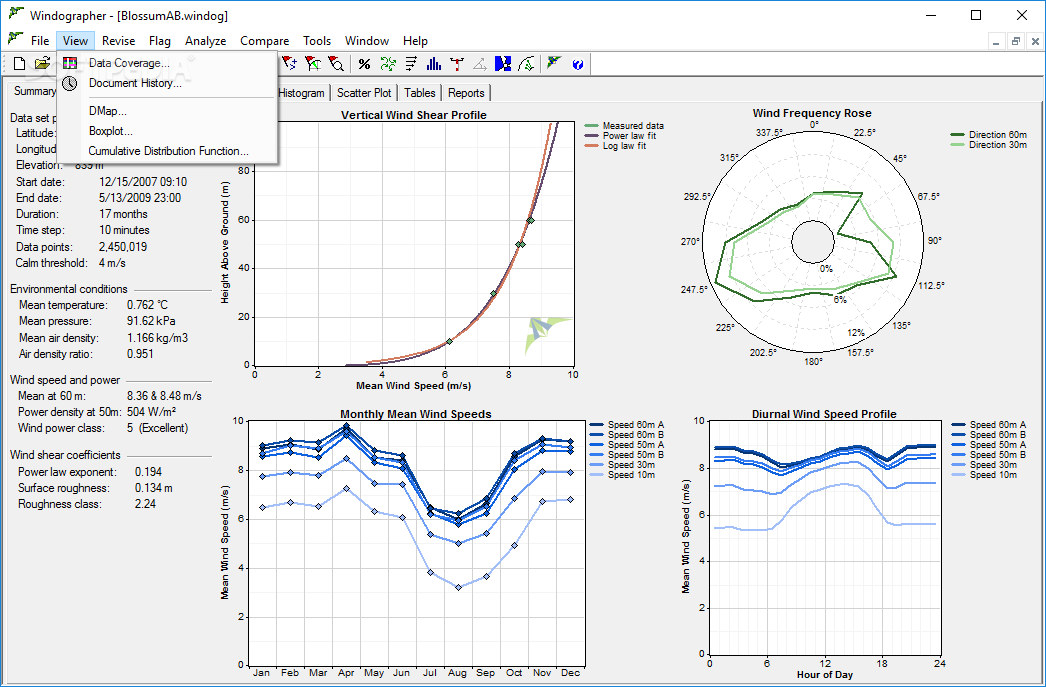Click the Diurnal Wind Speed Profile title
The width and height of the screenshot is (1046, 687).
click(x=824, y=414)
